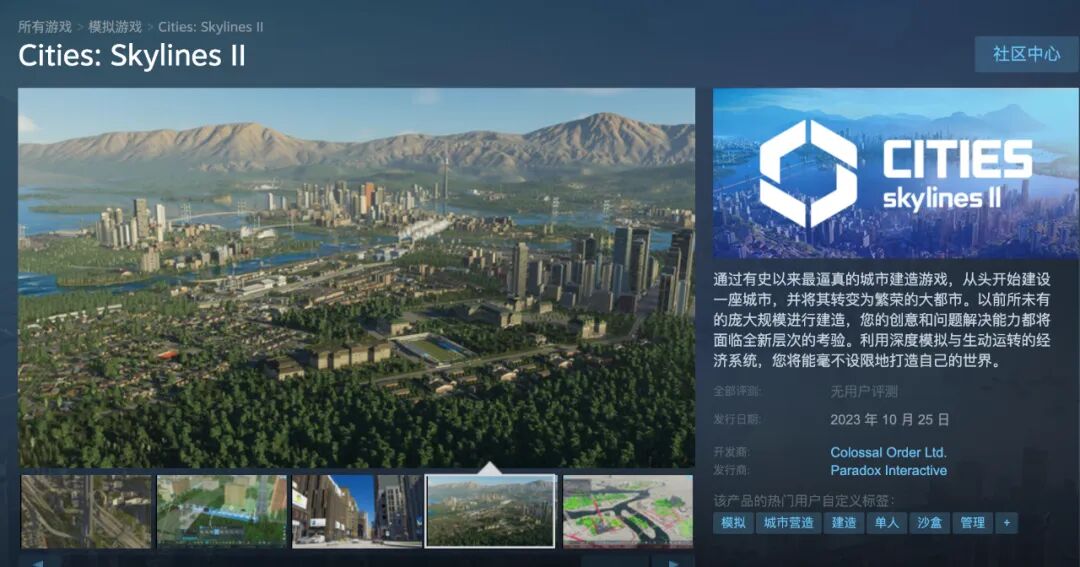Open publisher Paradox Interactive link
Image resolution: width=1080 pixels, height=567 pixels.
pos(888,471)
